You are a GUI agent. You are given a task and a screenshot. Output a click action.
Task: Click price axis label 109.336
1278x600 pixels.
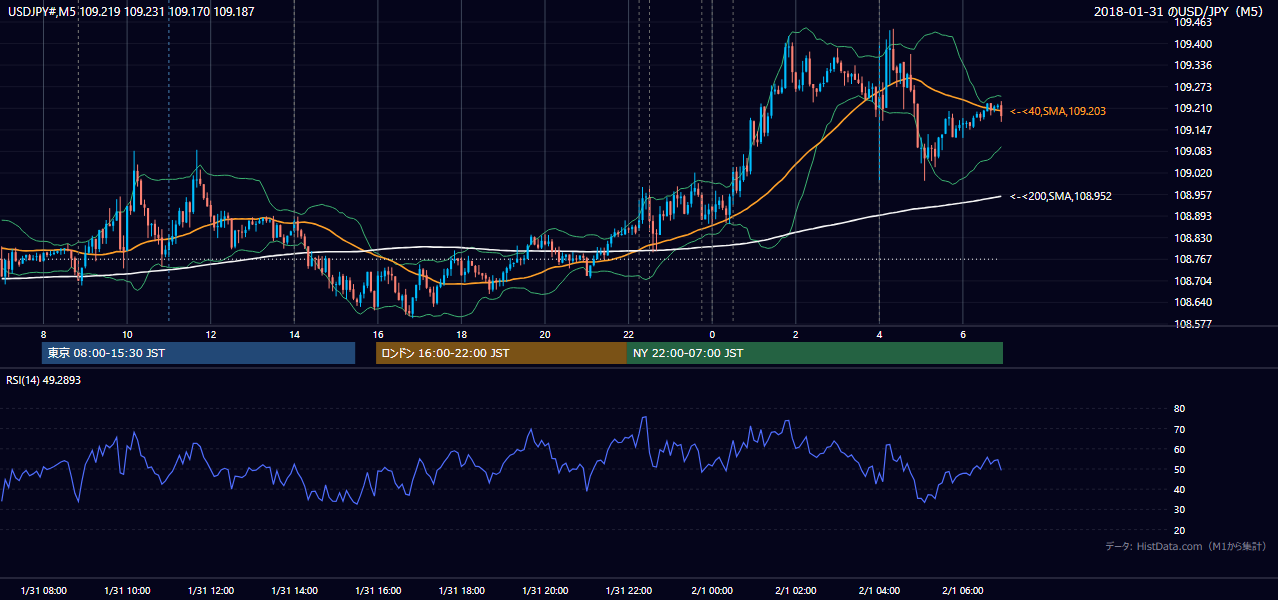(1194, 66)
